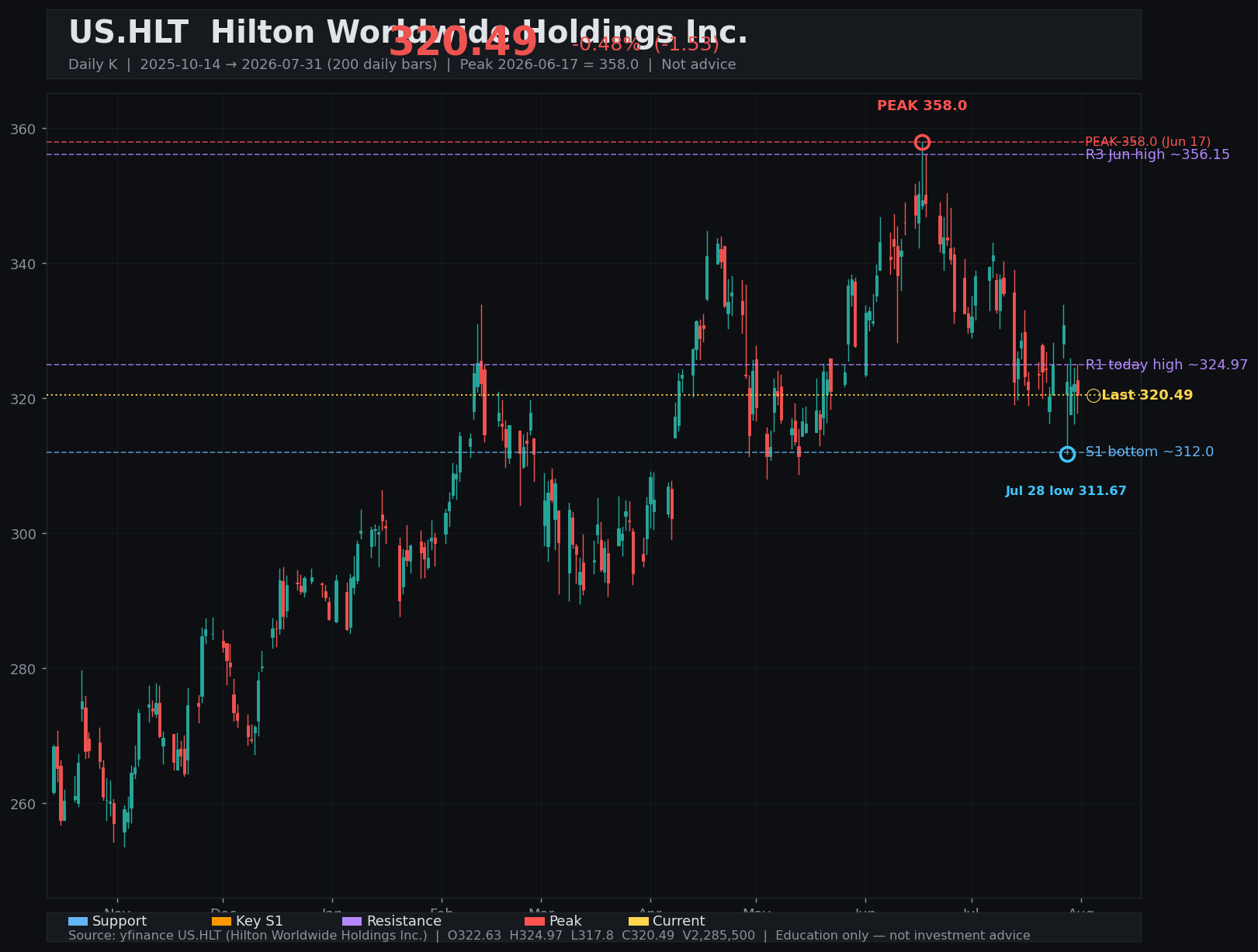1258x952 pixels.
Task: Click "Not advice" in the subtitle
Action: click(698, 64)
